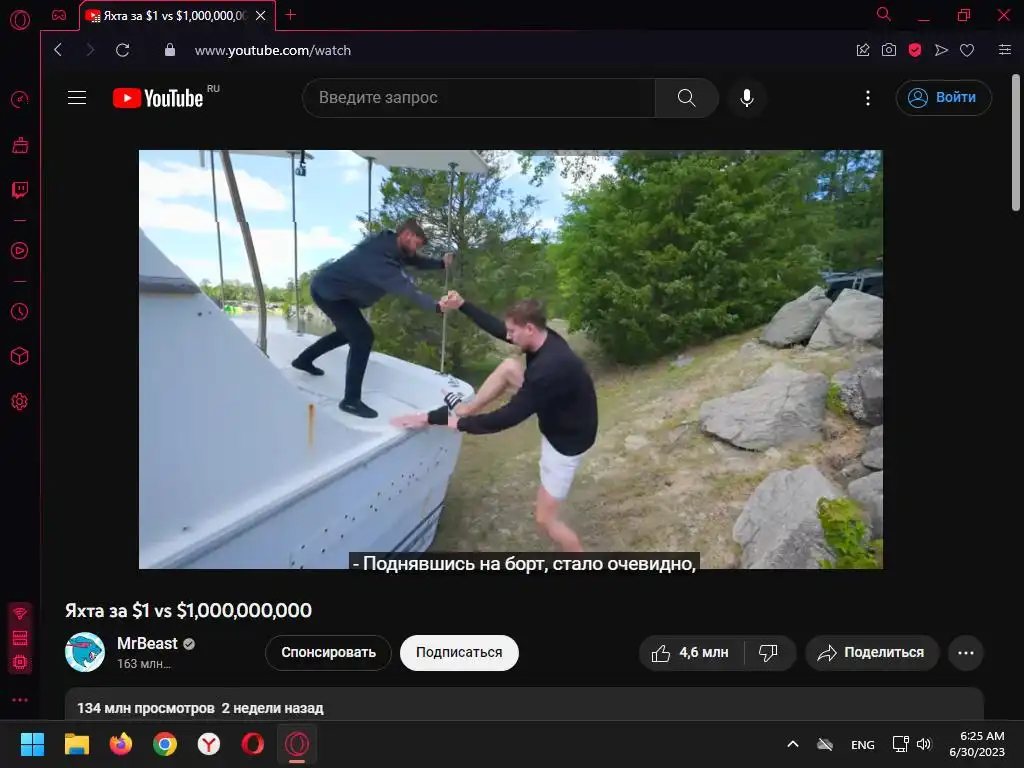Add page to bookmarks with heart icon
1024x768 pixels.
click(x=967, y=50)
